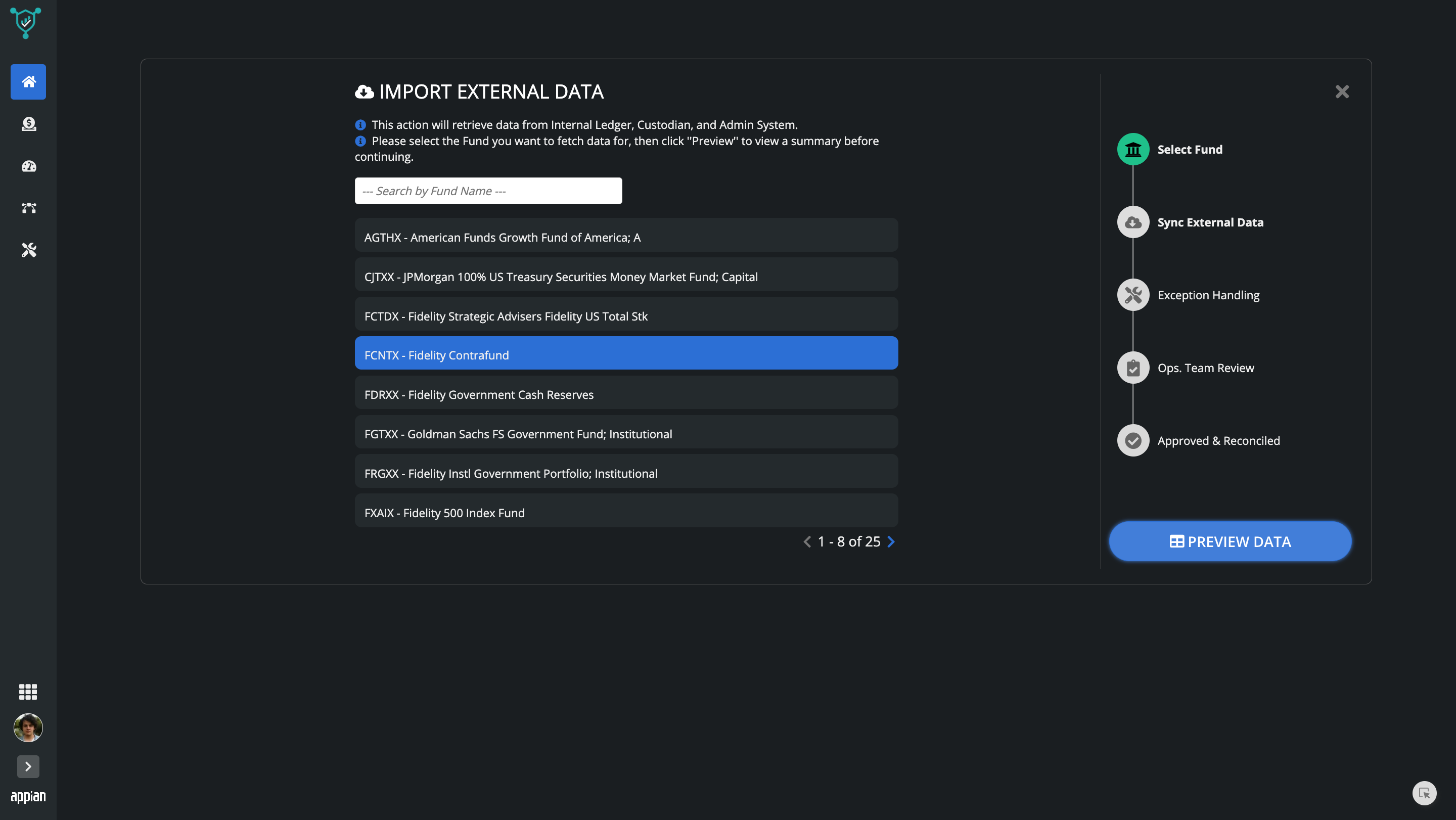Click the shield logo at top left

coord(25,23)
